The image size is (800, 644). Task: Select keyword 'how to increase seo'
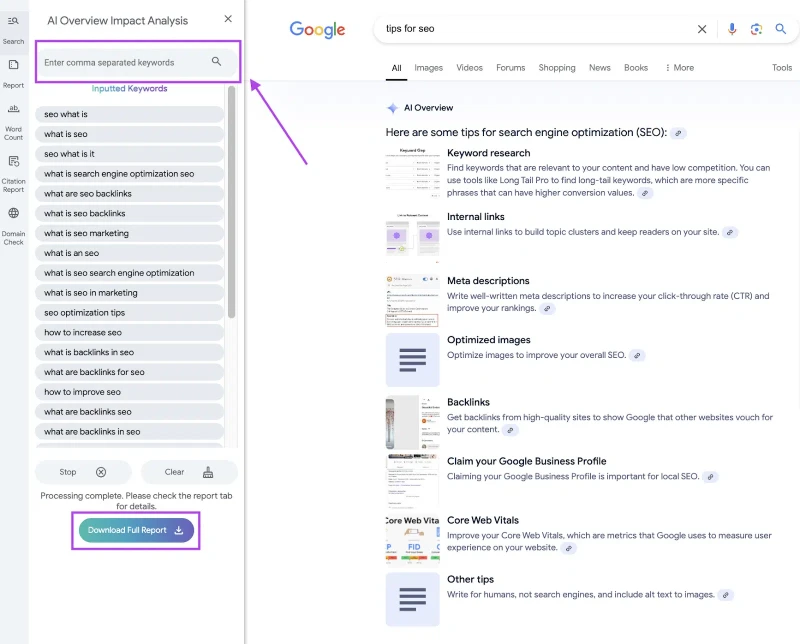[129, 333]
